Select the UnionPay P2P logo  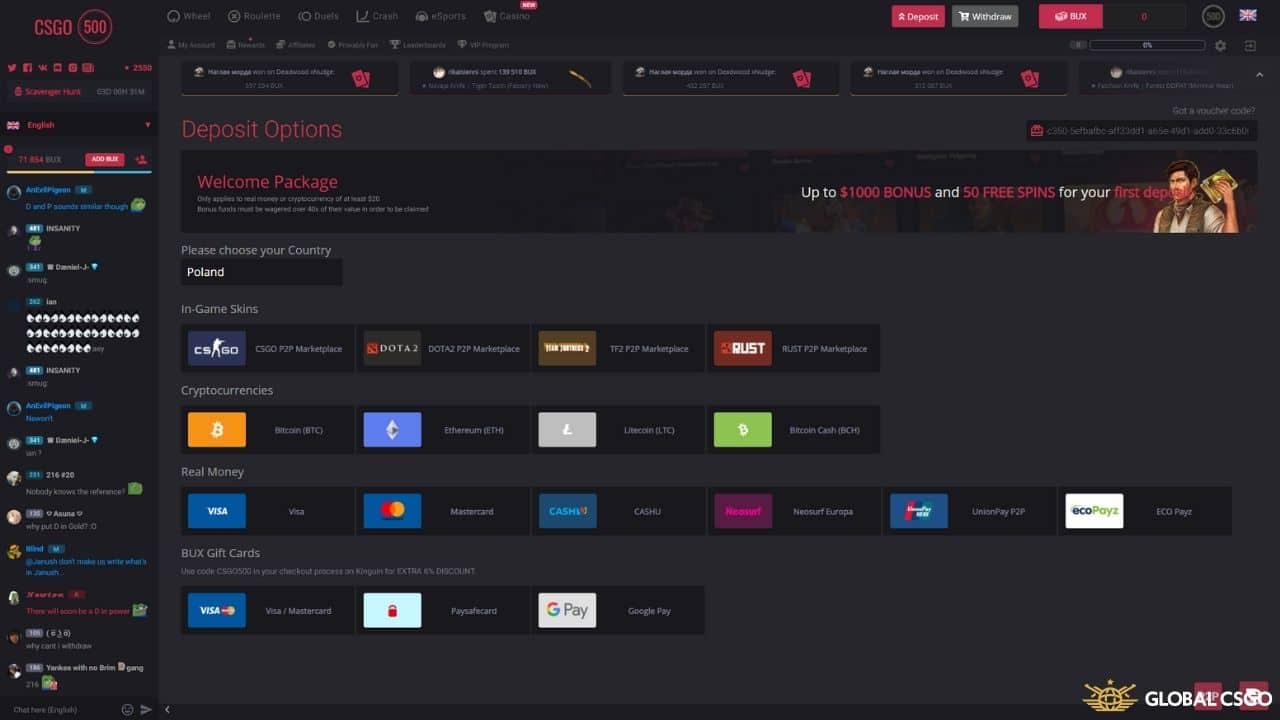click(x=919, y=511)
